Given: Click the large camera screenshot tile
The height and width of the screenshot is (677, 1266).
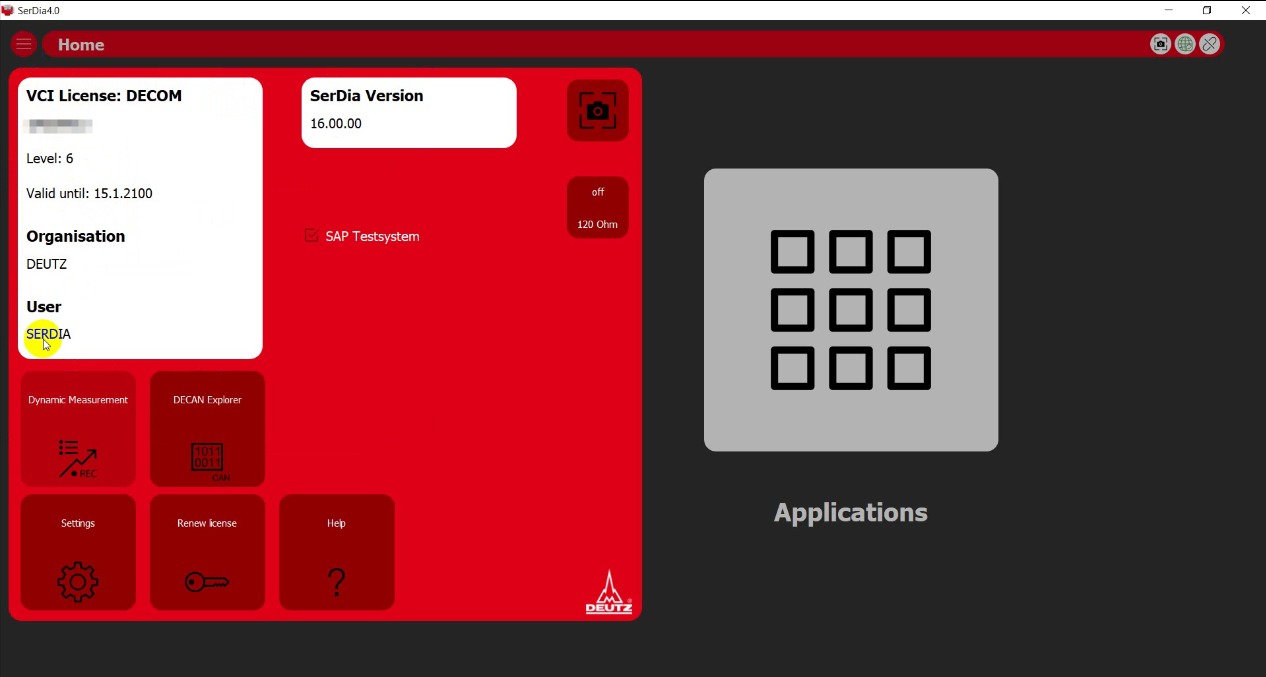Looking at the screenshot, I should [598, 110].
